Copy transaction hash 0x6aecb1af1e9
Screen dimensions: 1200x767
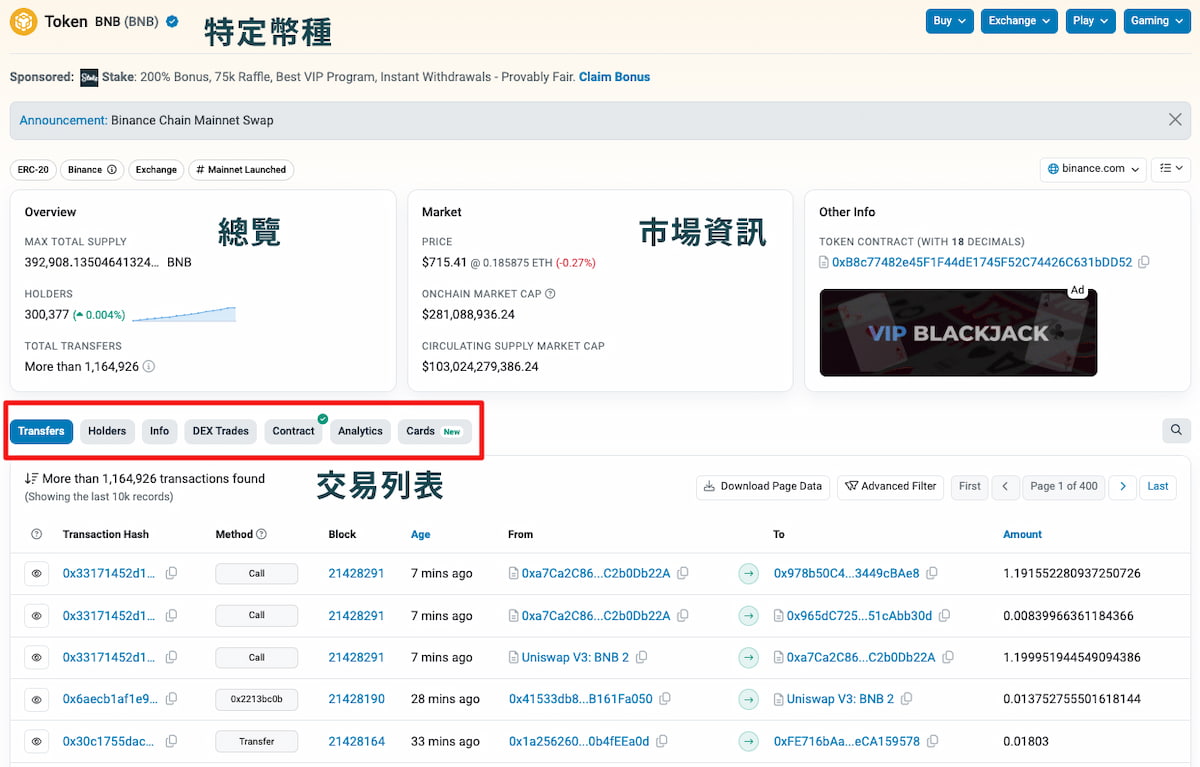click(x=172, y=699)
